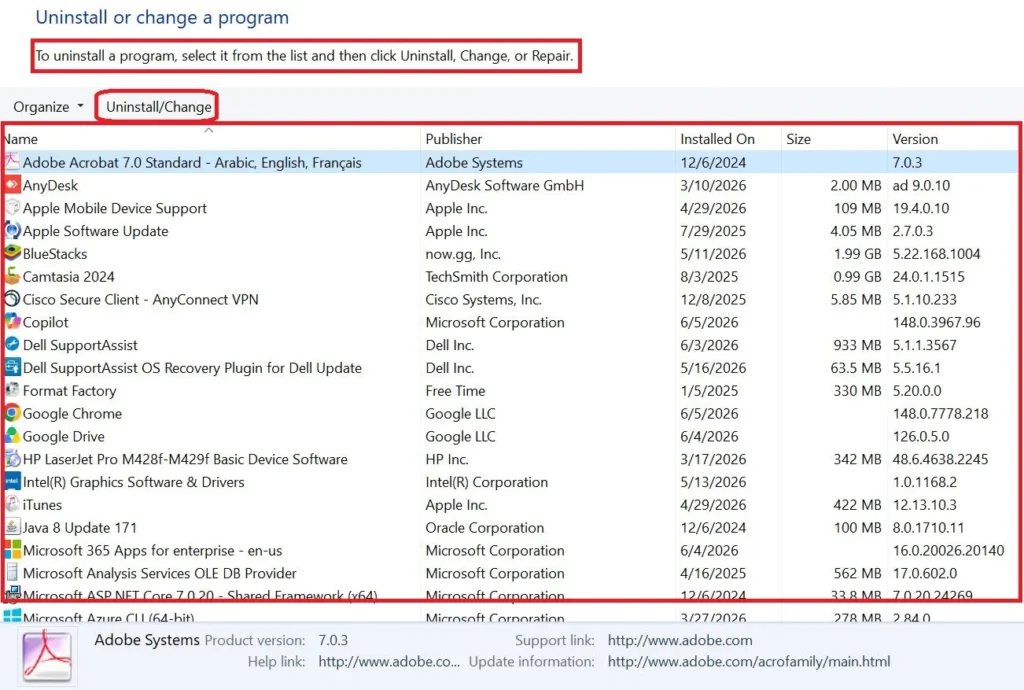The width and height of the screenshot is (1024, 690).
Task: Select the row named Copilot
Action: 511,322
